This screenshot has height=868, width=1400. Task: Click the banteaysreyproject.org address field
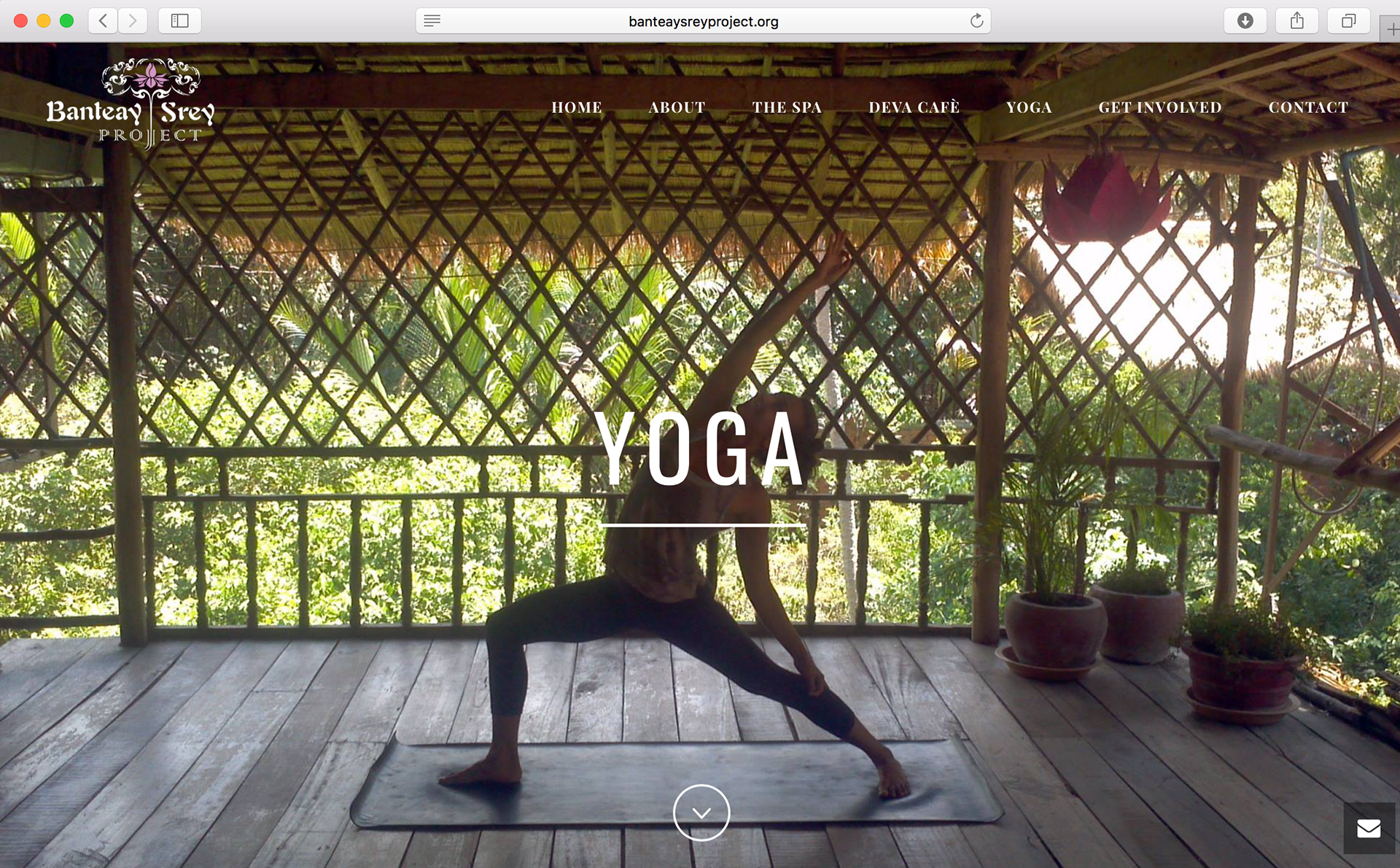pyautogui.click(x=703, y=21)
